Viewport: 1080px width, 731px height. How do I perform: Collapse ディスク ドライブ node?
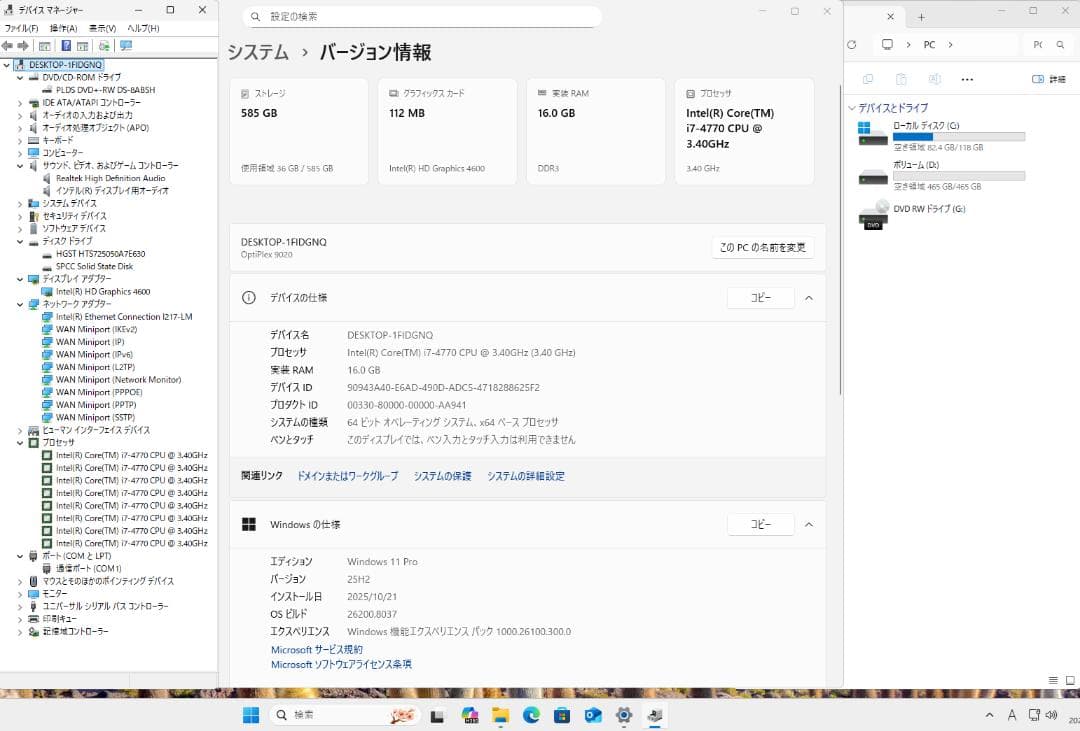20,241
